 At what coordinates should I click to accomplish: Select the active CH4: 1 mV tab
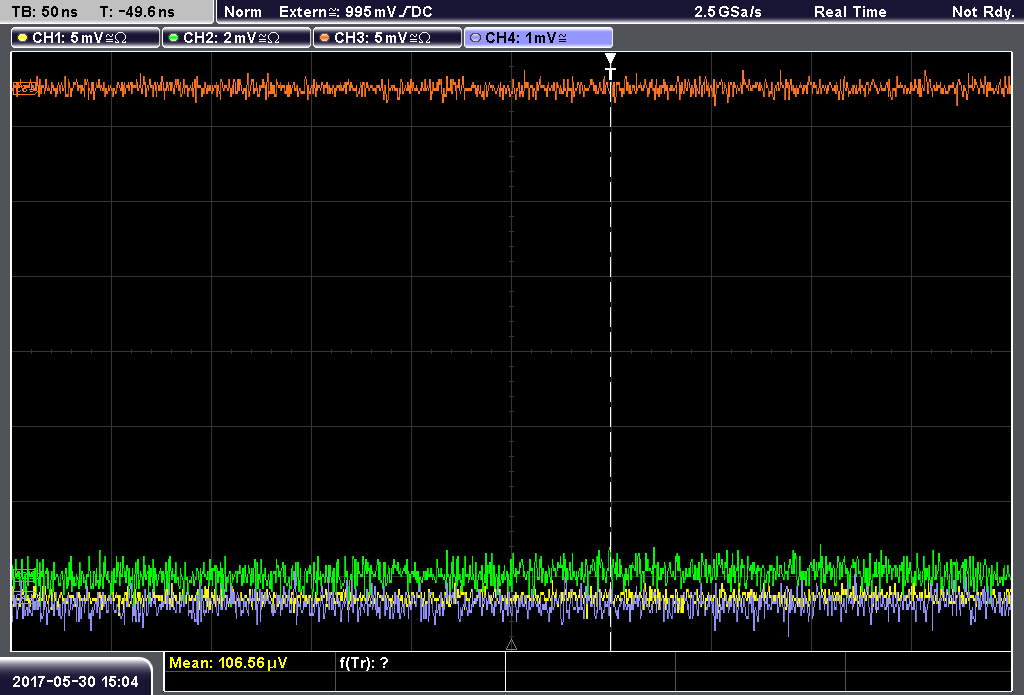(538, 38)
